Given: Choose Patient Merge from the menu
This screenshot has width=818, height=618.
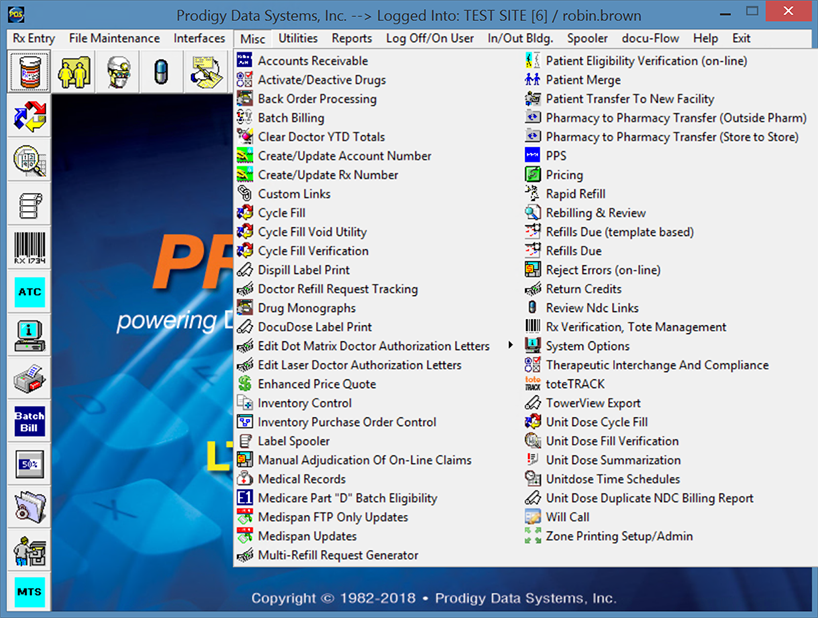Looking at the screenshot, I should click(x=583, y=80).
